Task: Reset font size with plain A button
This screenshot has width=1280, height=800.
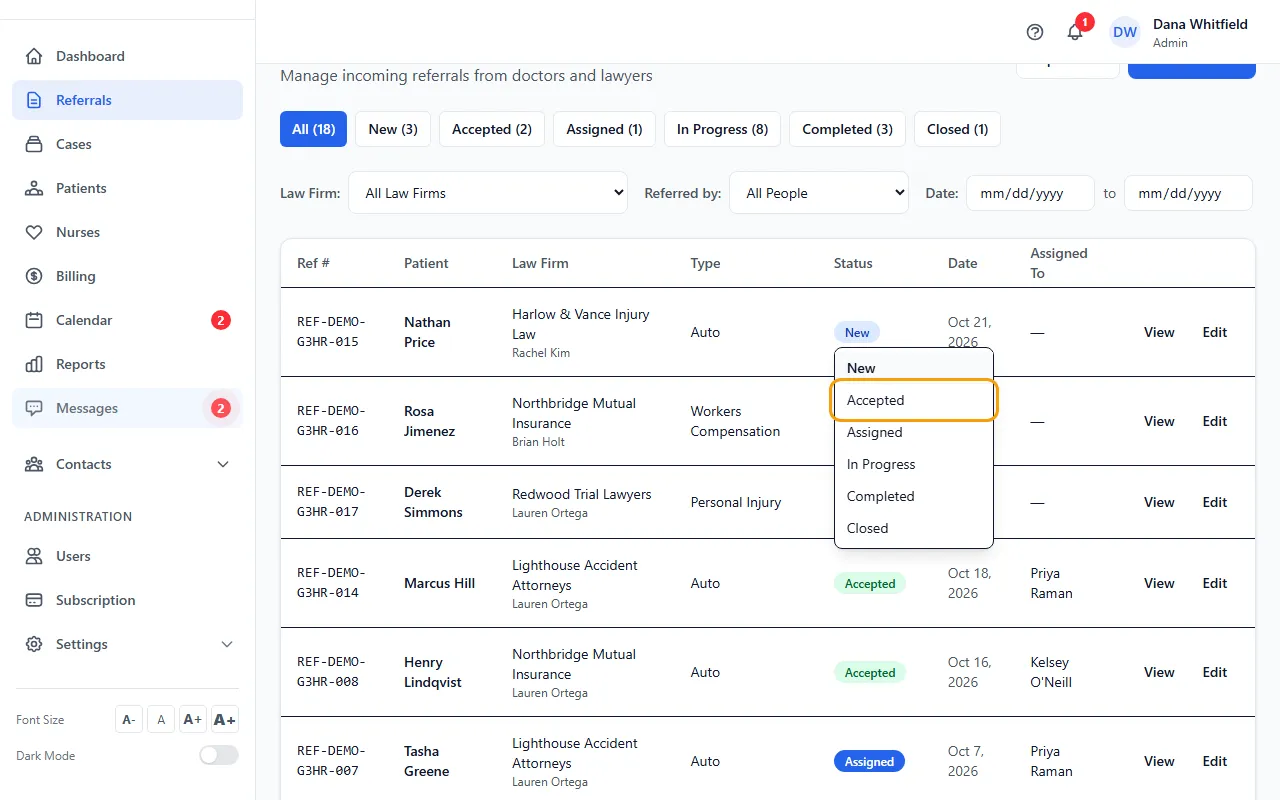Action: pyautogui.click(x=161, y=719)
